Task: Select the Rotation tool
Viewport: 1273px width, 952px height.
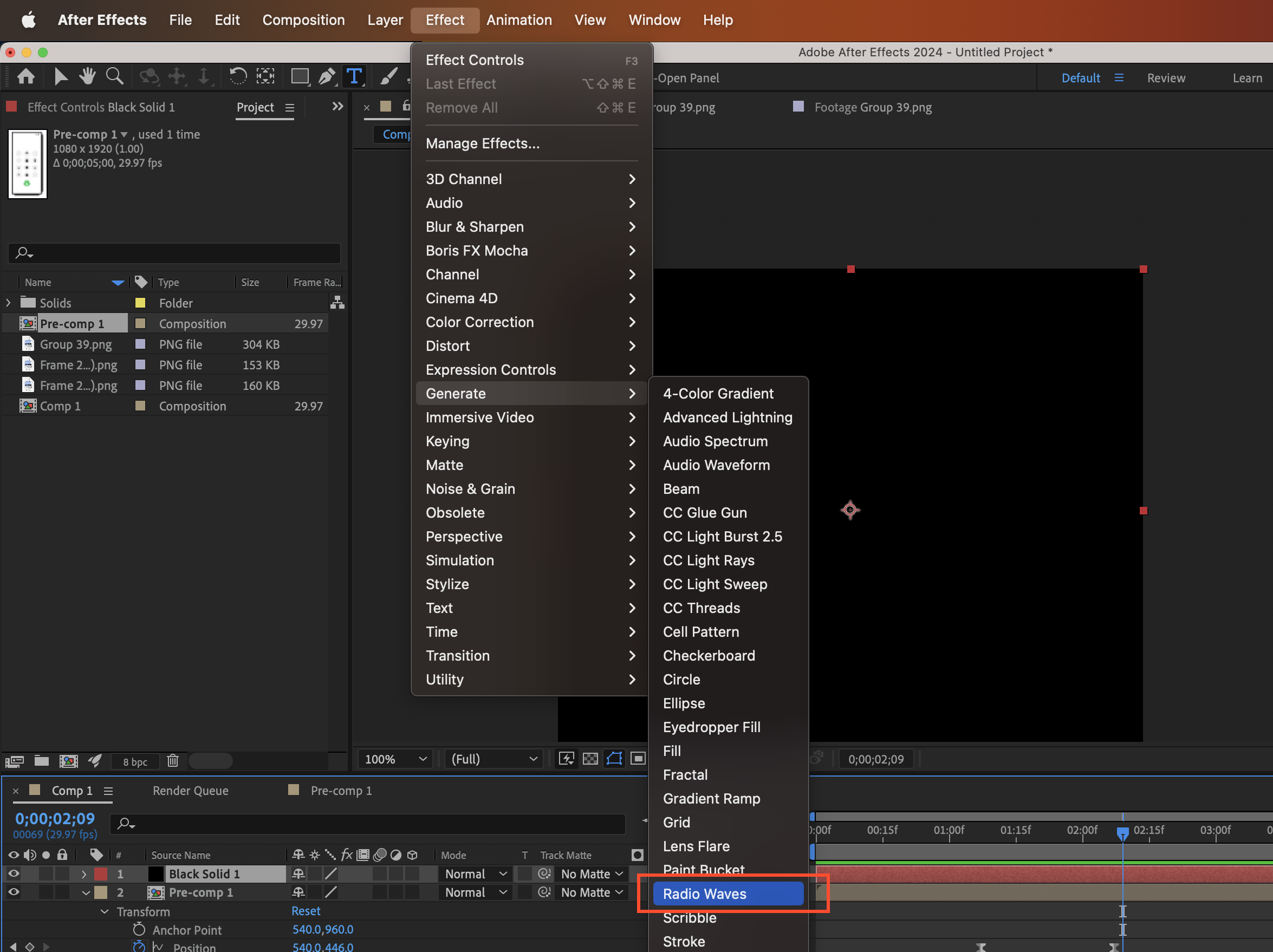Action: (x=238, y=76)
